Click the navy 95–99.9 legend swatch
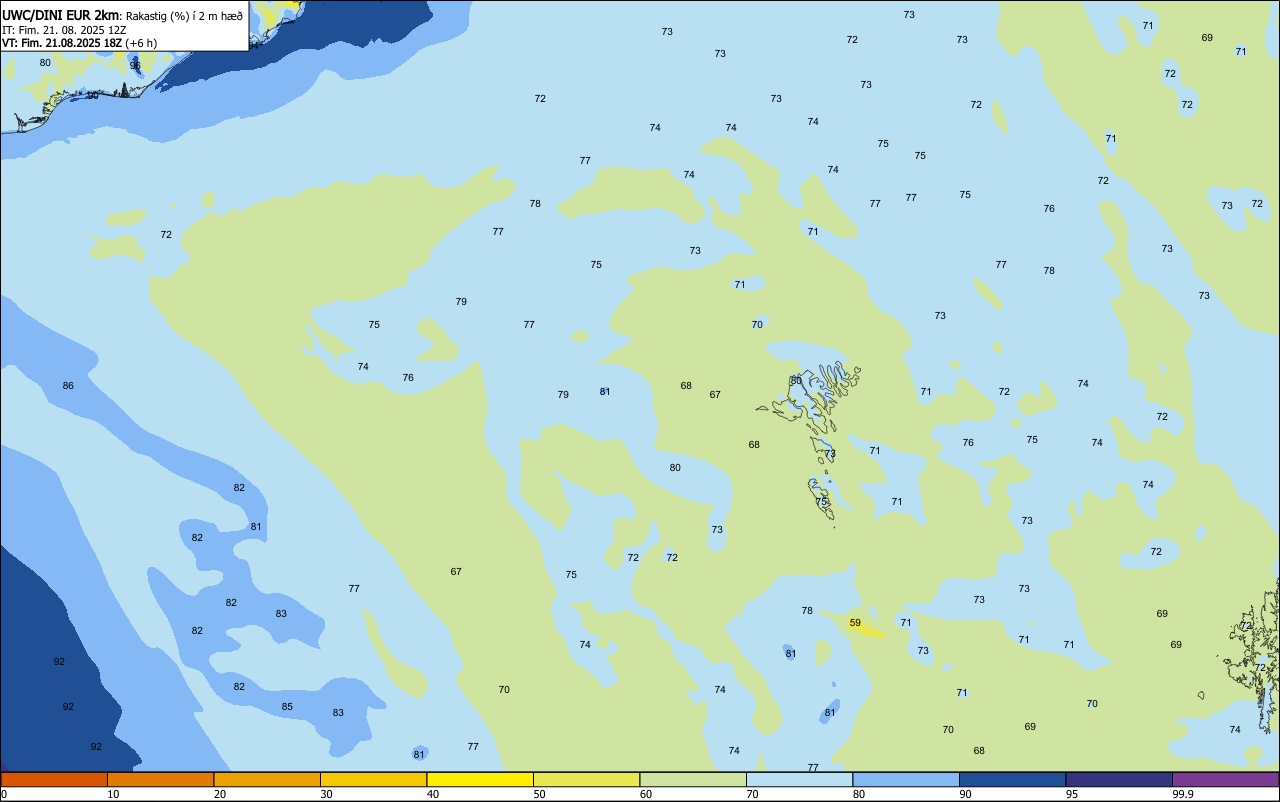 pyautogui.click(x=1119, y=779)
